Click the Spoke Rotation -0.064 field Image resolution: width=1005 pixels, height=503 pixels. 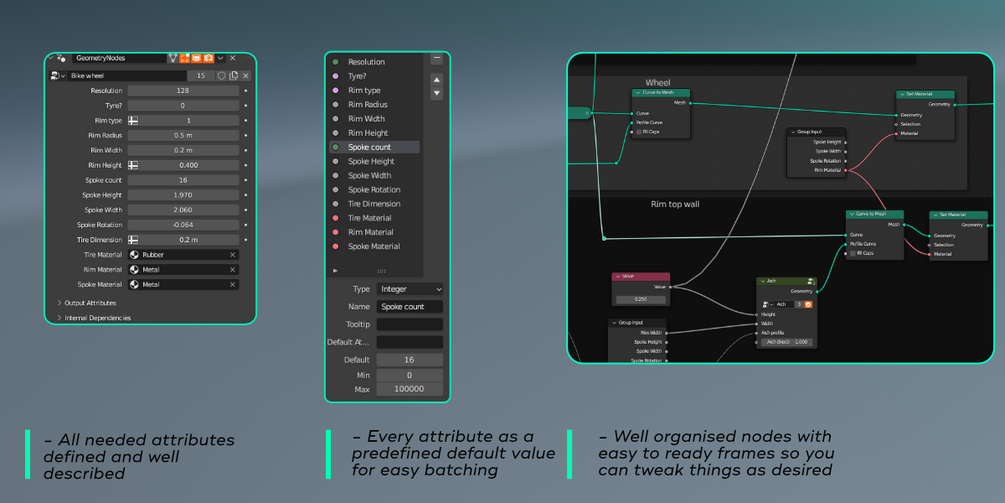(x=183, y=225)
